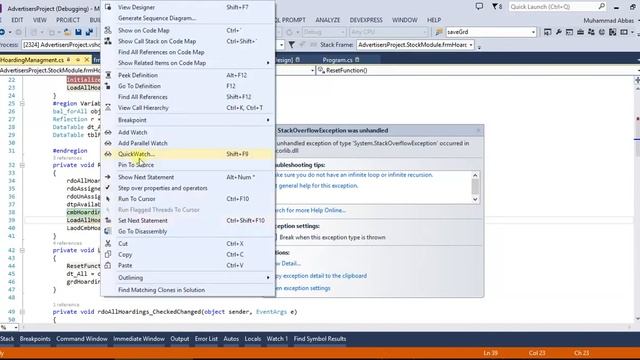Switch to the Program.cs editor tab
This screenshot has width=640, height=360.
tap(337, 60)
